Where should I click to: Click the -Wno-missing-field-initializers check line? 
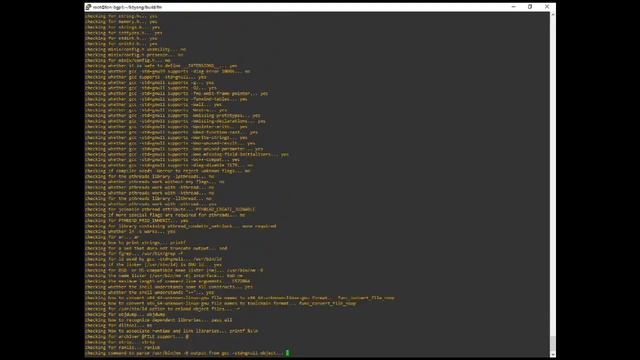pyautogui.click(x=187, y=154)
